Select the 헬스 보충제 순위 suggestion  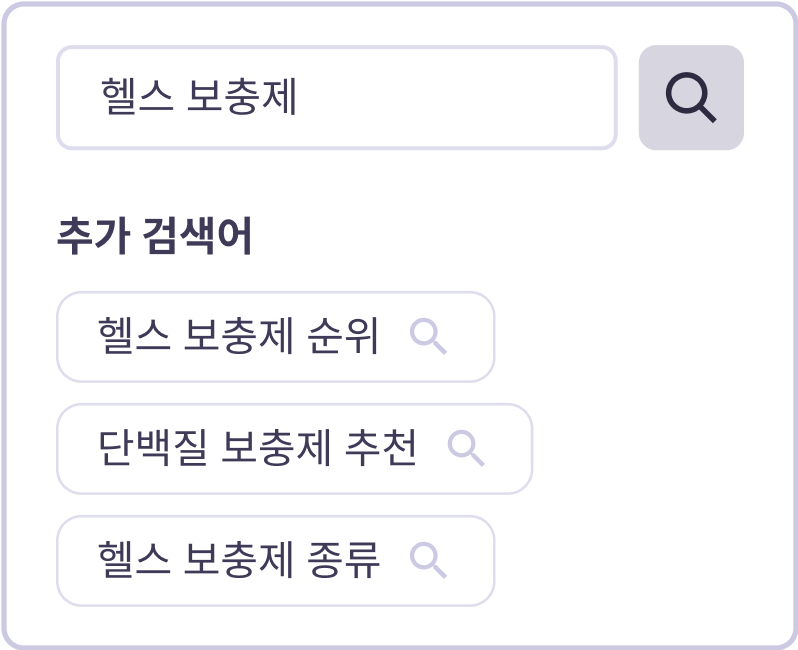(x=240, y=337)
